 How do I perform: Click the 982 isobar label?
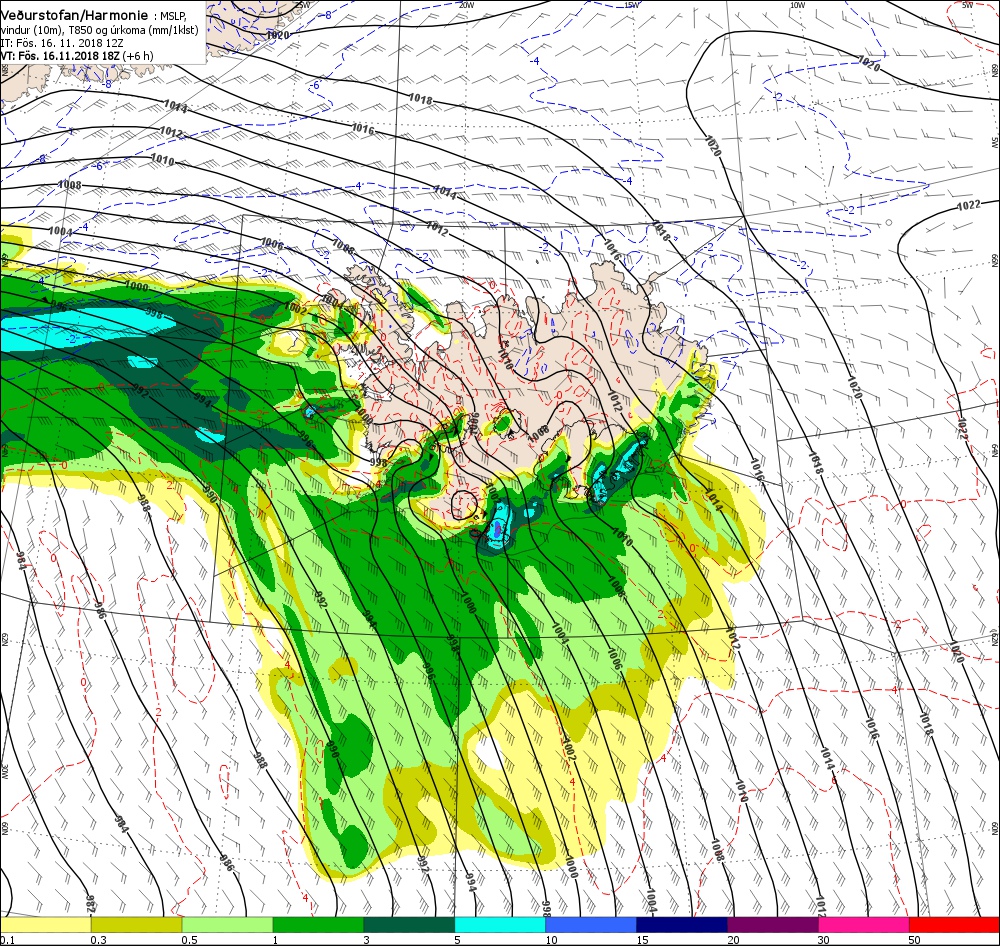(x=91, y=905)
